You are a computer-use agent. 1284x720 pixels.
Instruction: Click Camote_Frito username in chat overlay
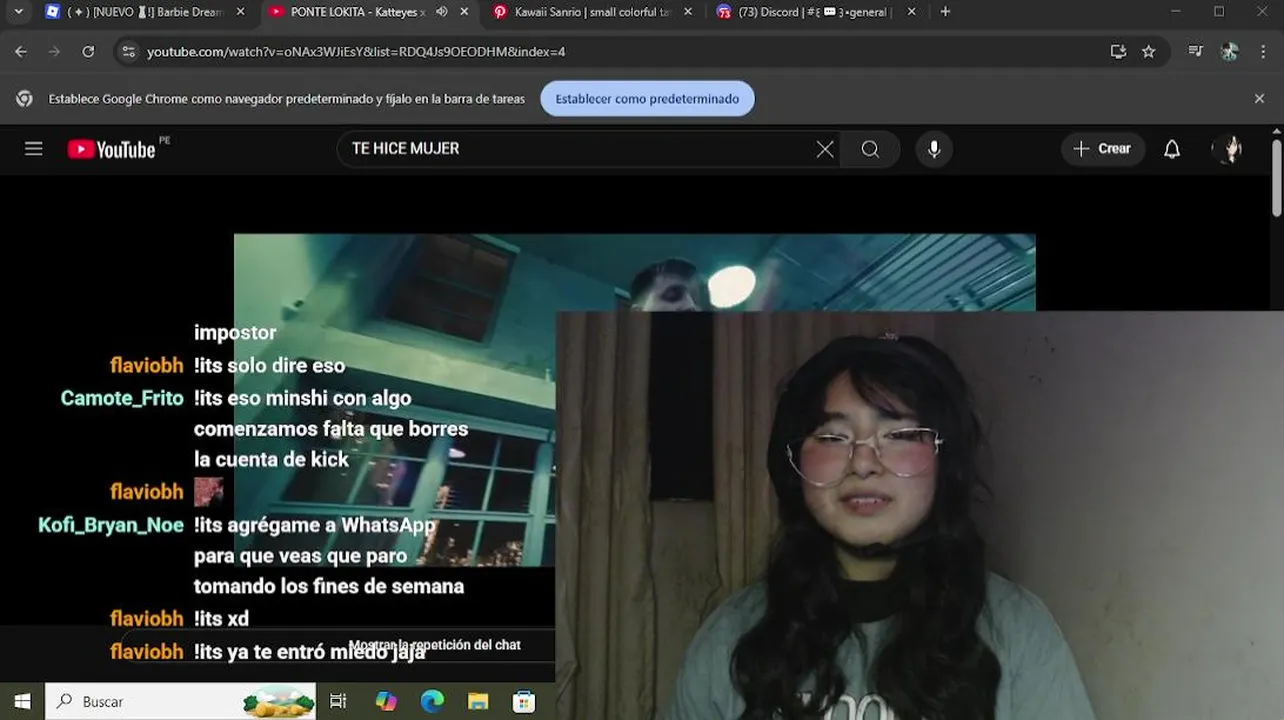pos(122,398)
